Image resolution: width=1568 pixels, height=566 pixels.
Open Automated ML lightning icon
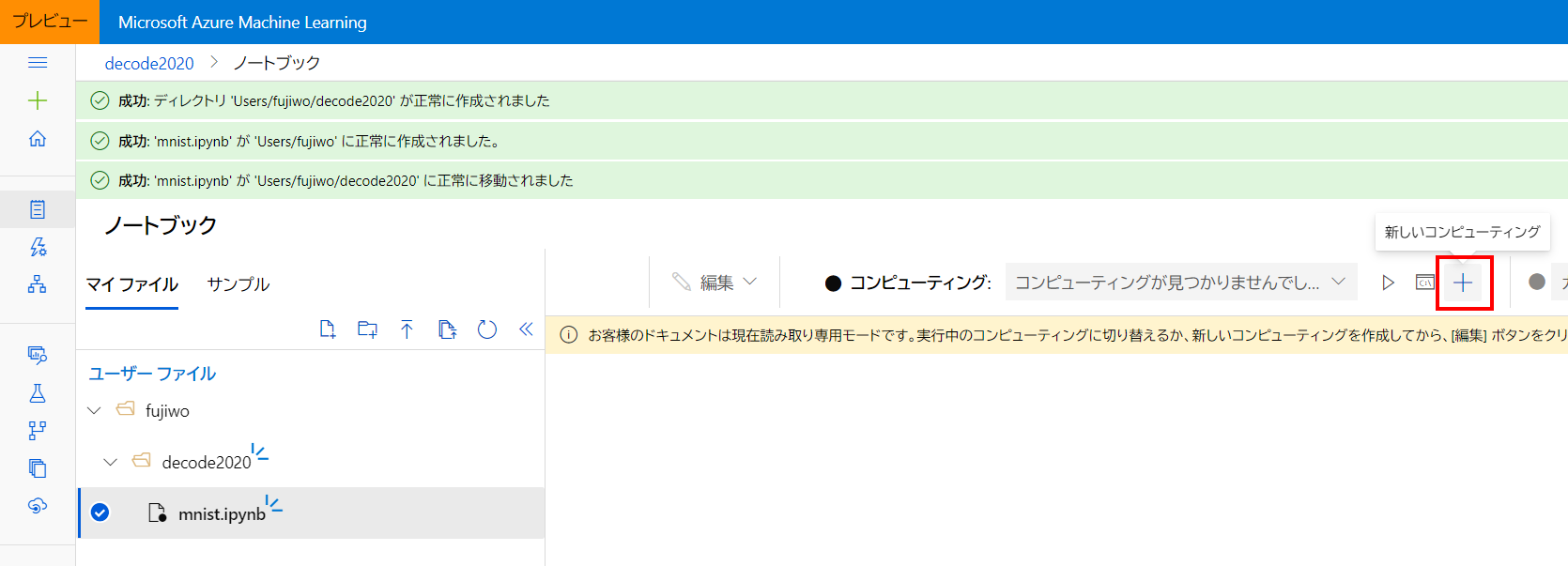[38, 247]
